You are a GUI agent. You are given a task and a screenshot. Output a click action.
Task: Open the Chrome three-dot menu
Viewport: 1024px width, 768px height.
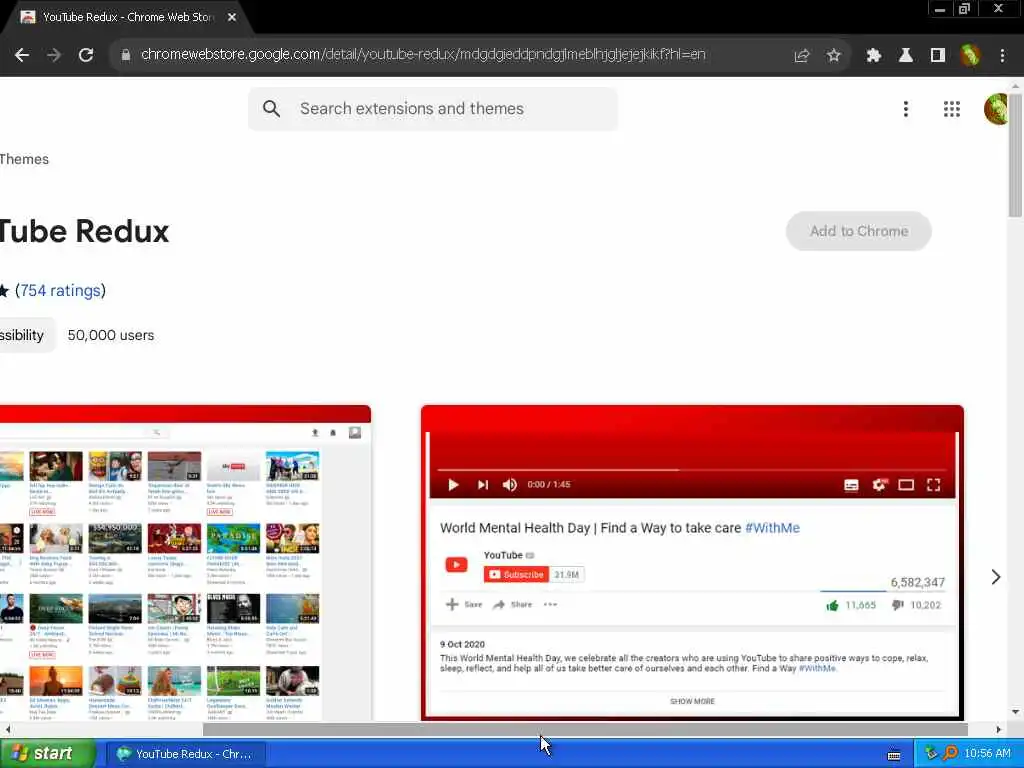1002,56
